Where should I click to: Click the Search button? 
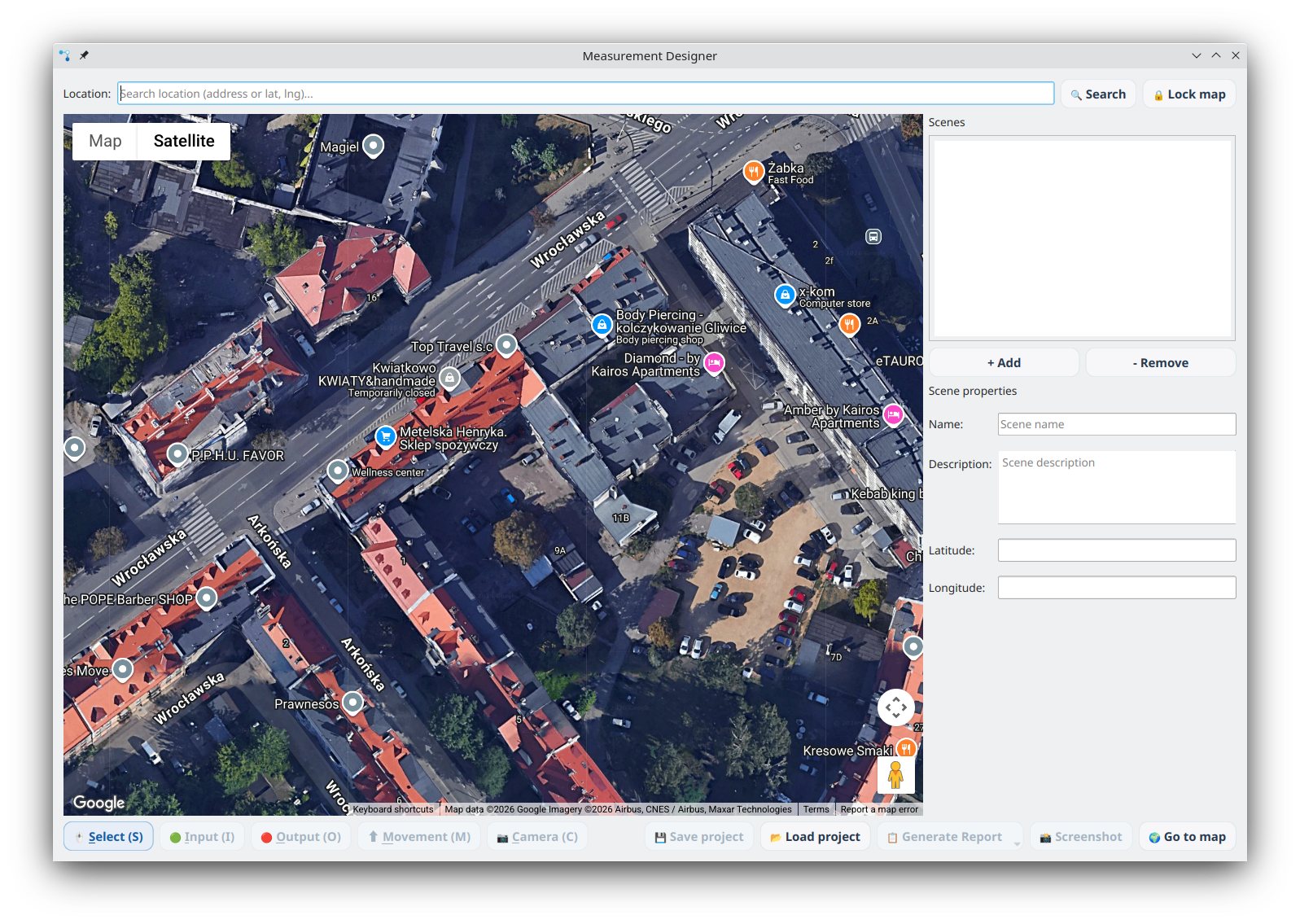coord(1098,94)
